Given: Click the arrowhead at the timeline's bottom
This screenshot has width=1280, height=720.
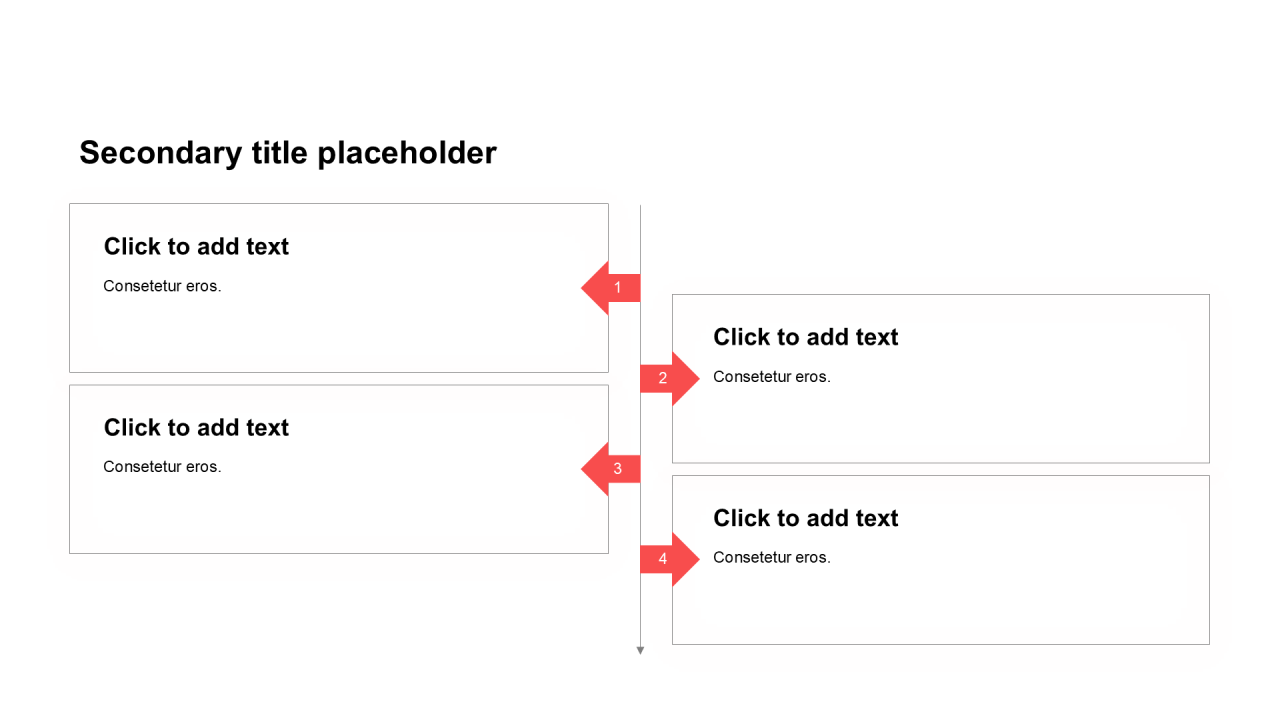Looking at the screenshot, I should (640, 651).
